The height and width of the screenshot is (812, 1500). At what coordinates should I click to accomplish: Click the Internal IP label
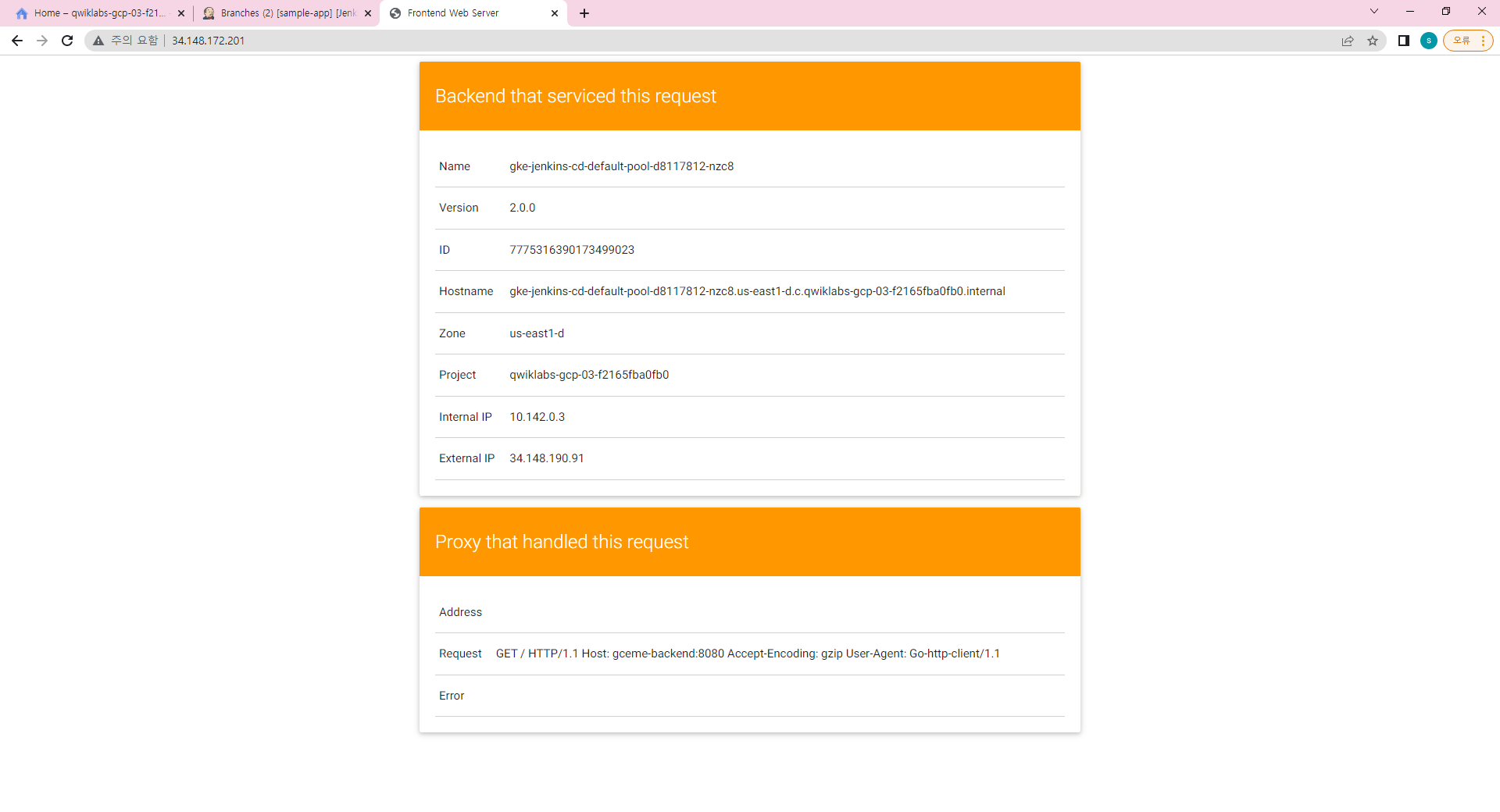coord(466,417)
